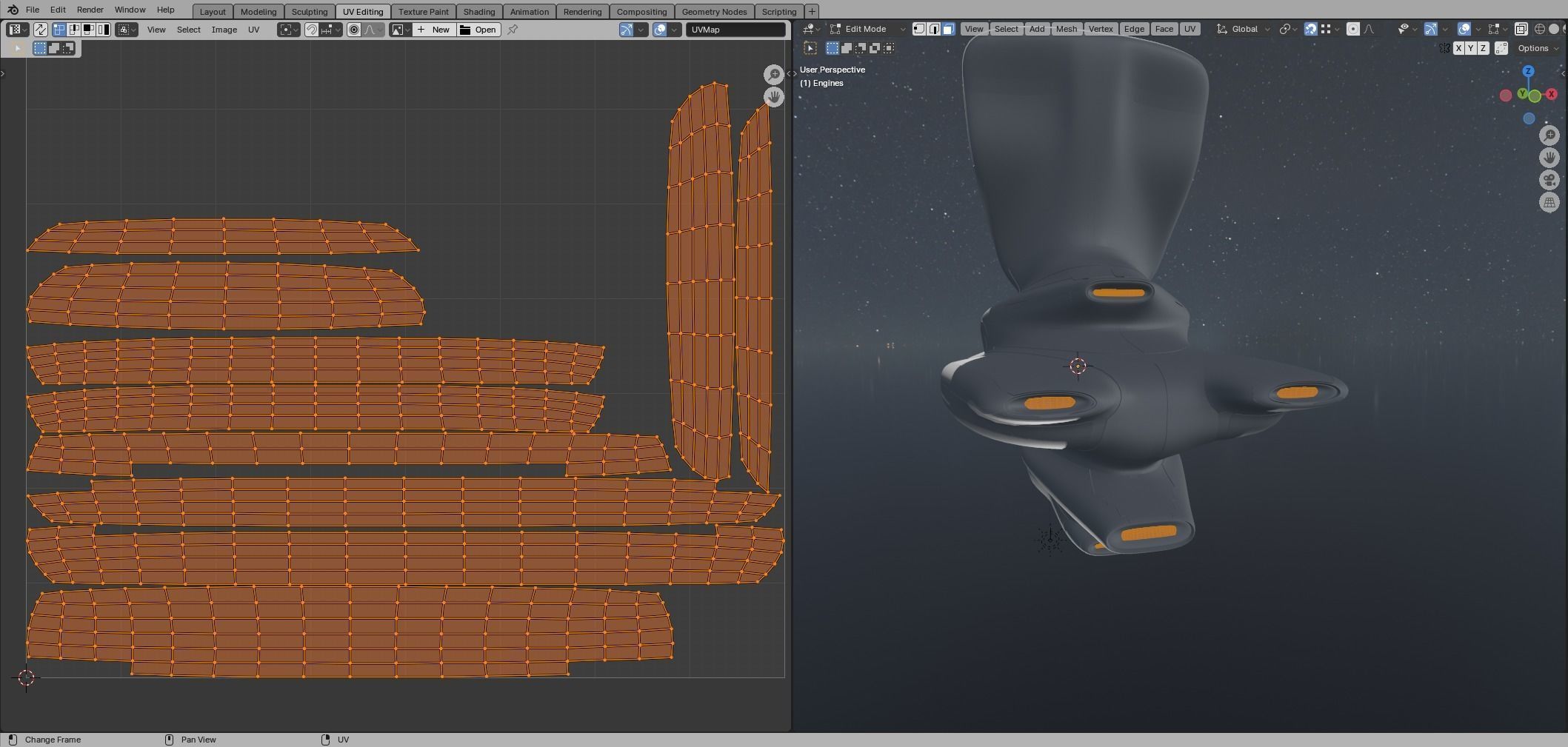Select wireframe viewport shading
Screen dimensions: 1568x747
1540,29
